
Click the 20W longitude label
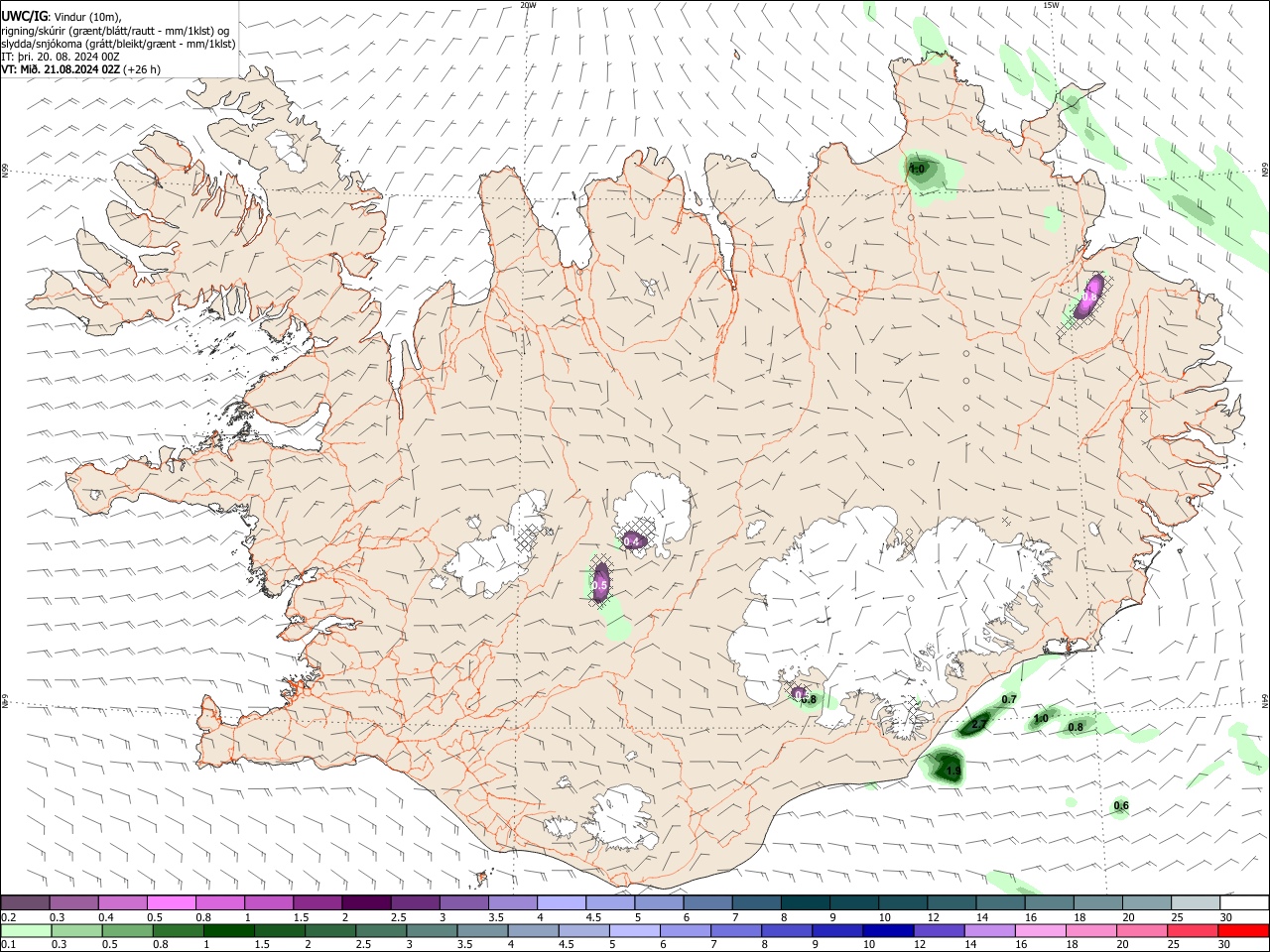click(528, 5)
